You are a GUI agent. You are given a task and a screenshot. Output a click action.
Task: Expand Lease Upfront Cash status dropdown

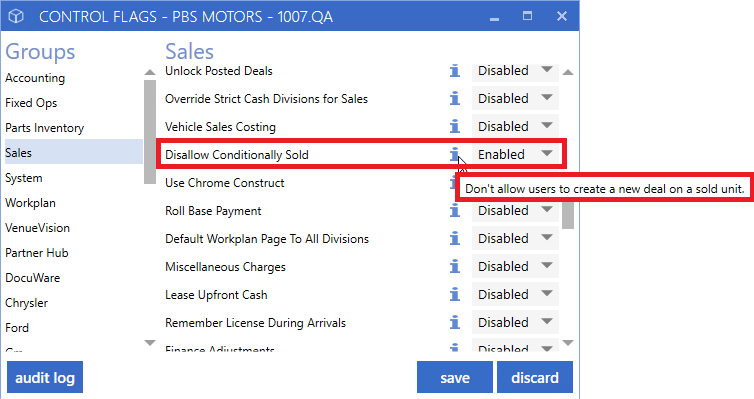(515, 294)
